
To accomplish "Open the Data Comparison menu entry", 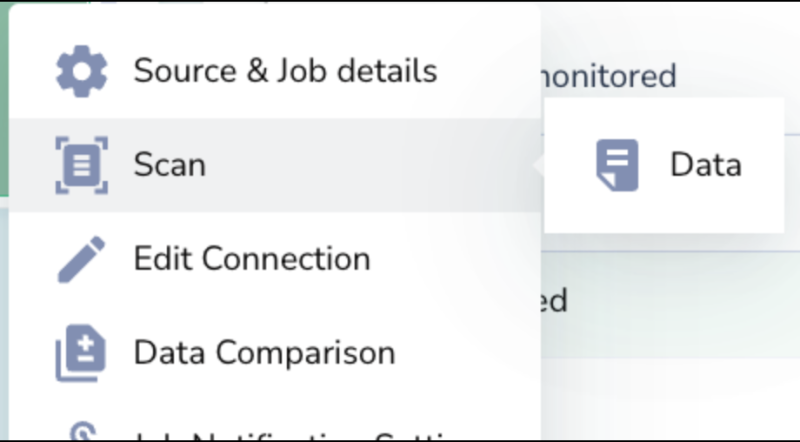I will pos(264,353).
